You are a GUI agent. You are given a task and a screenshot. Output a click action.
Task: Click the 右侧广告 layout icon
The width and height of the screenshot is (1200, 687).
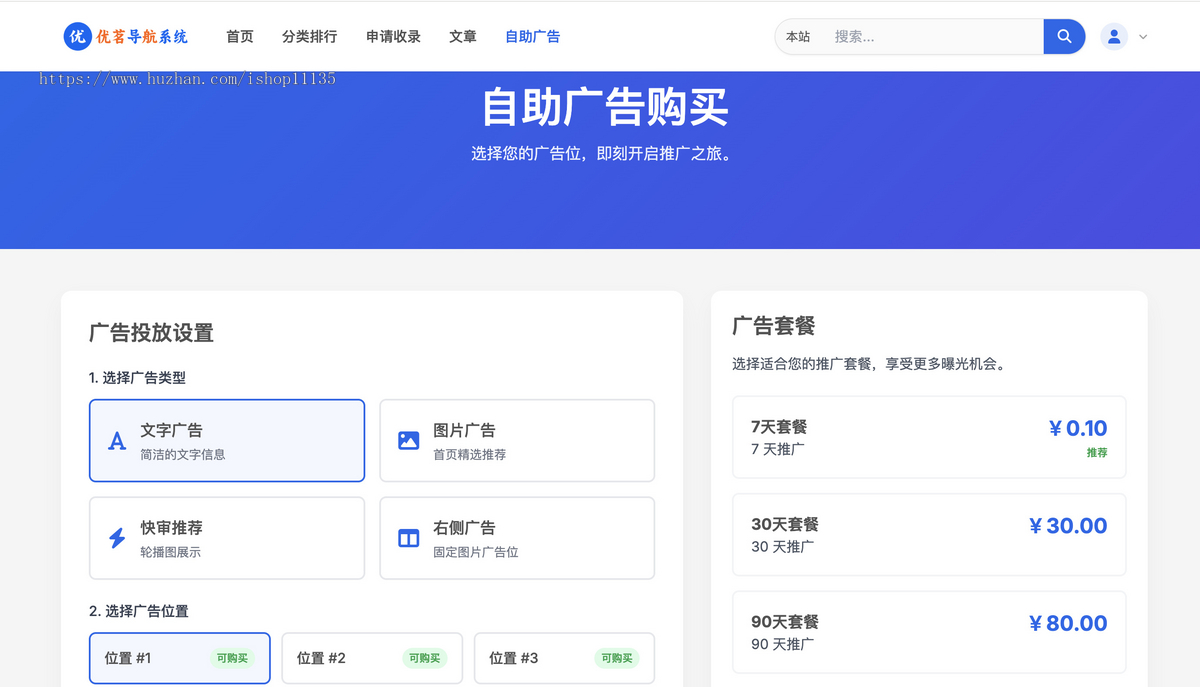(x=409, y=538)
